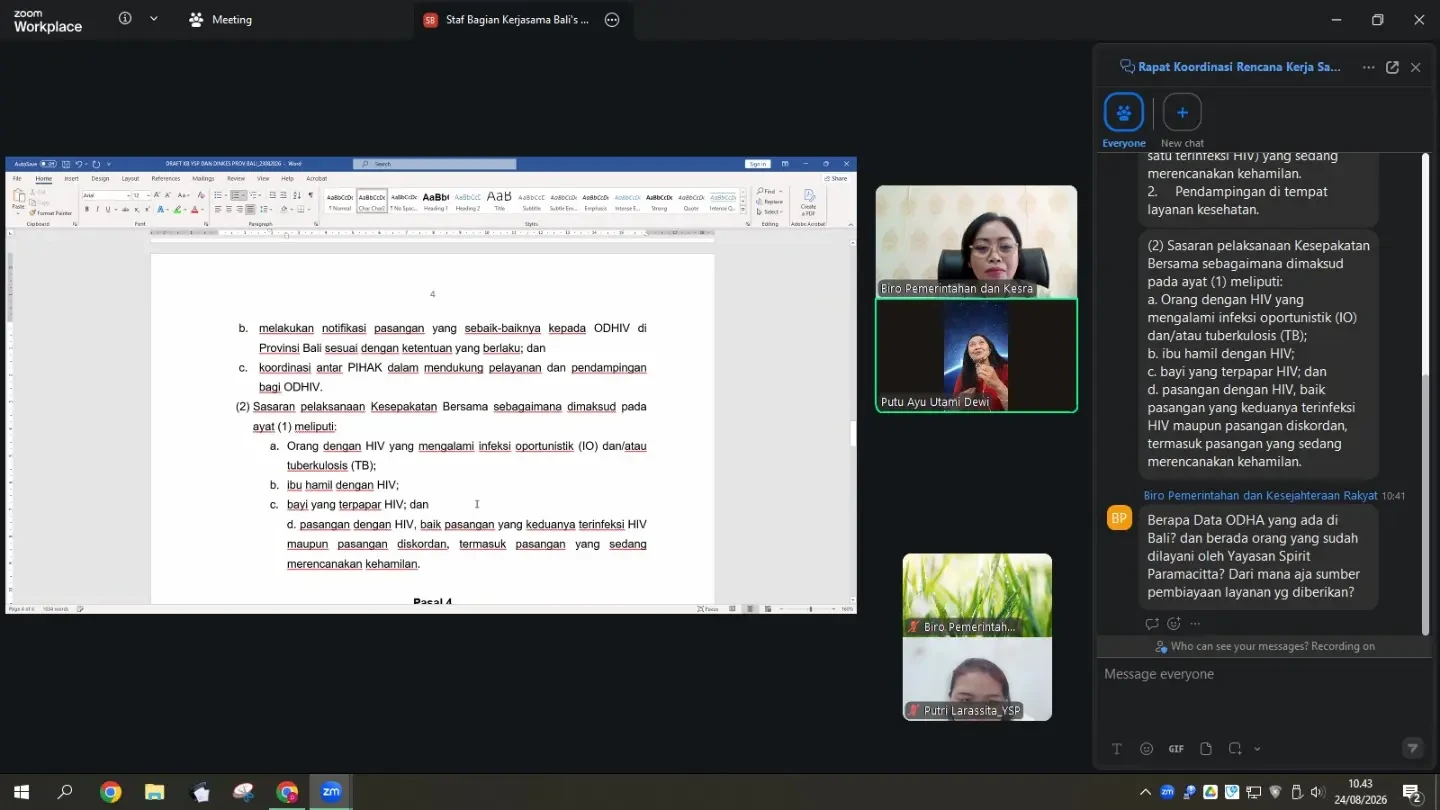This screenshot has width=1440, height=810.
Task: Open the meeting info icon in Zoom title bar
Action: pyautogui.click(x=125, y=19)
